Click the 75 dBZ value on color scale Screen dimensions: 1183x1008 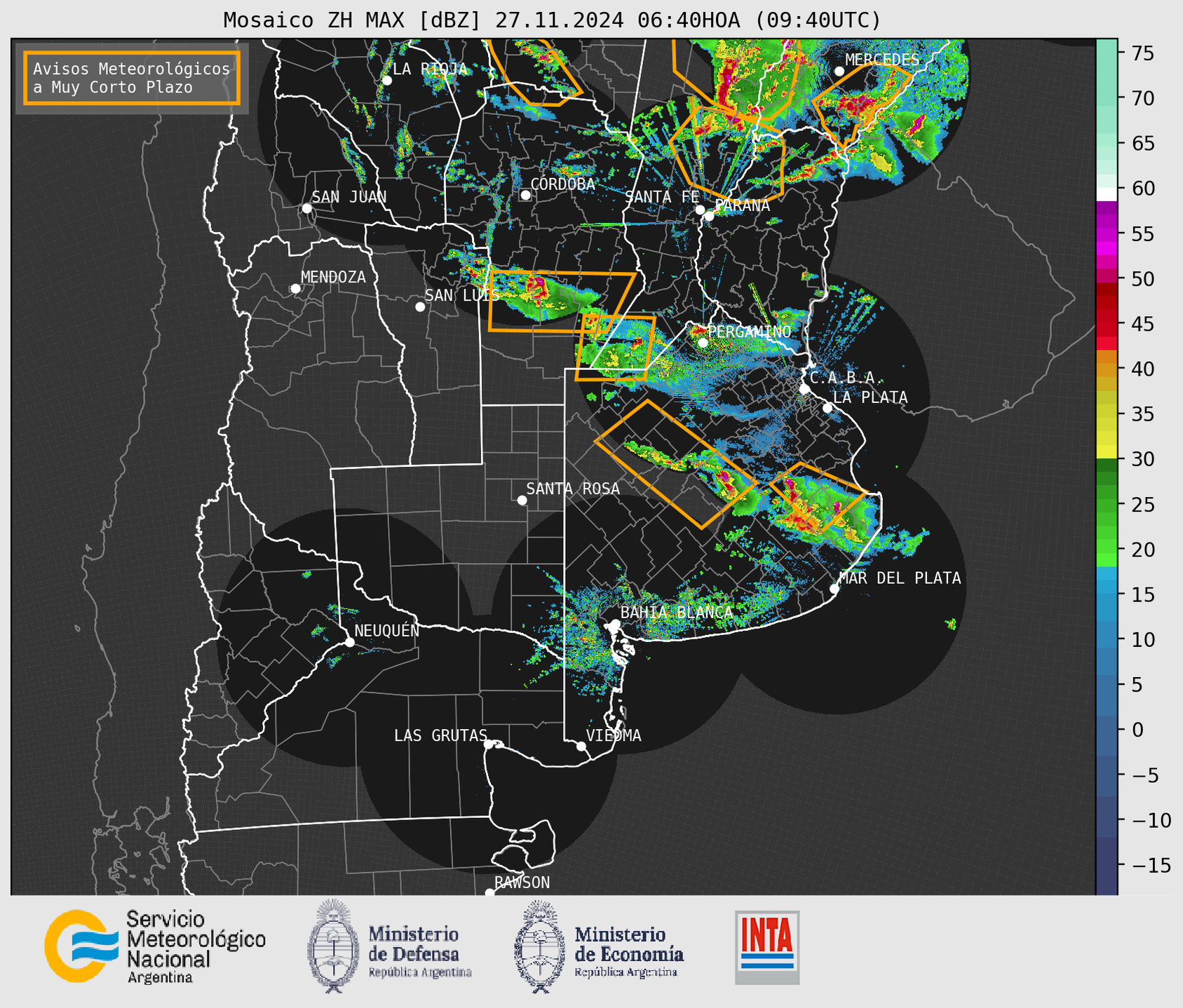click(1142, 53)
